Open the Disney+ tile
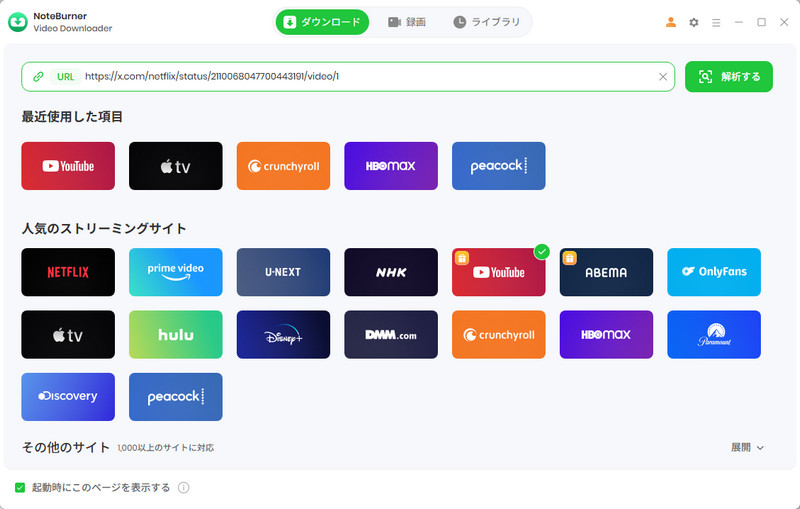Image resolution: width=800 pixels, height=509 pixels. pyautogui.click(x=283, y=335)
